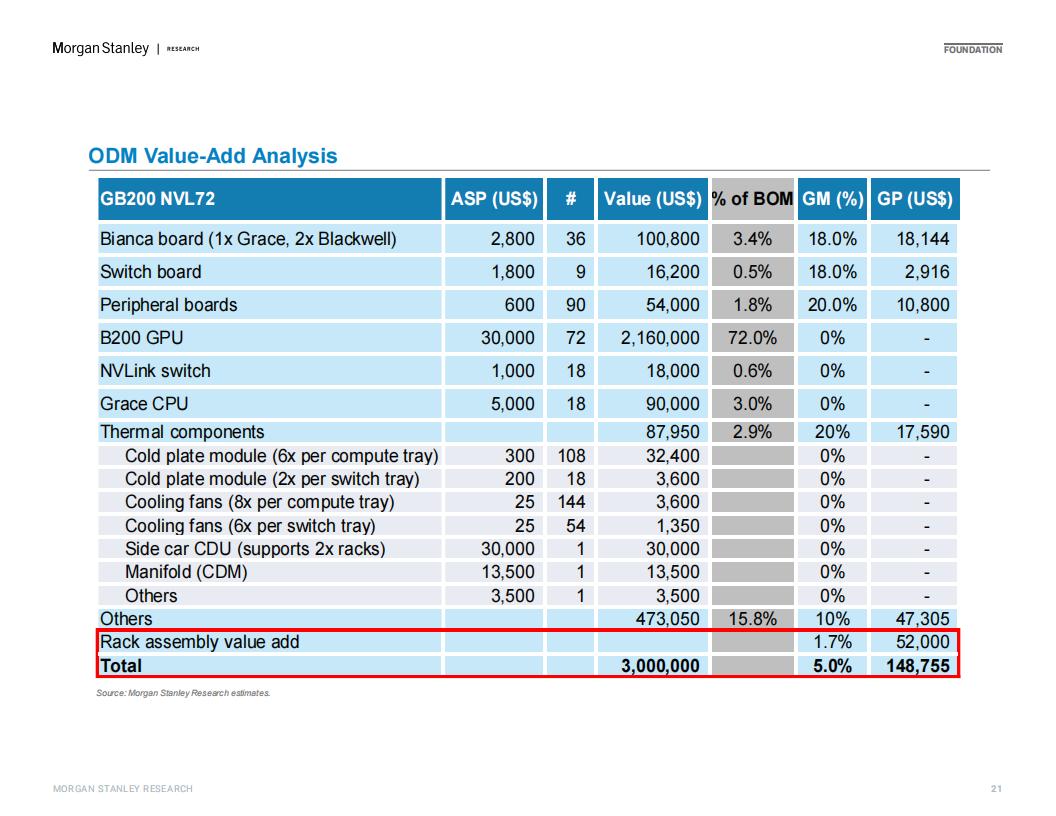Select the ODM Value-Add Analysis title

(213, 156)
